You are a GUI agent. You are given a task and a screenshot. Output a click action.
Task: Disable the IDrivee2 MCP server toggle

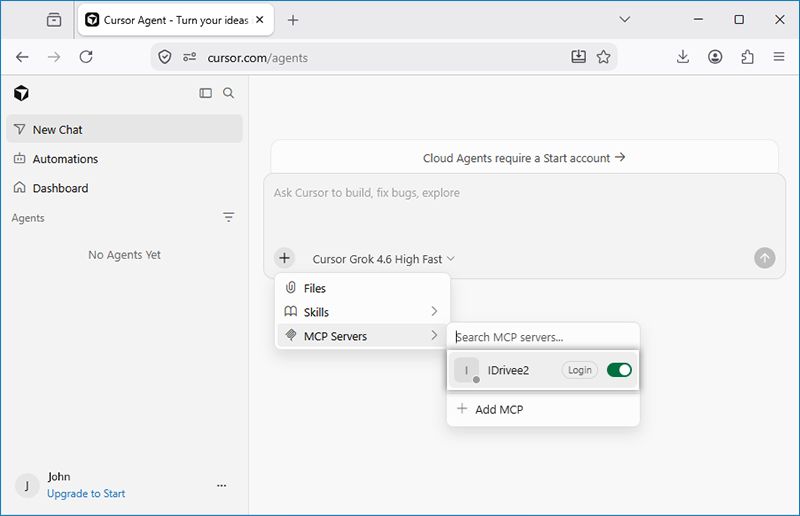pyautogui.click(x=619, y=370)
